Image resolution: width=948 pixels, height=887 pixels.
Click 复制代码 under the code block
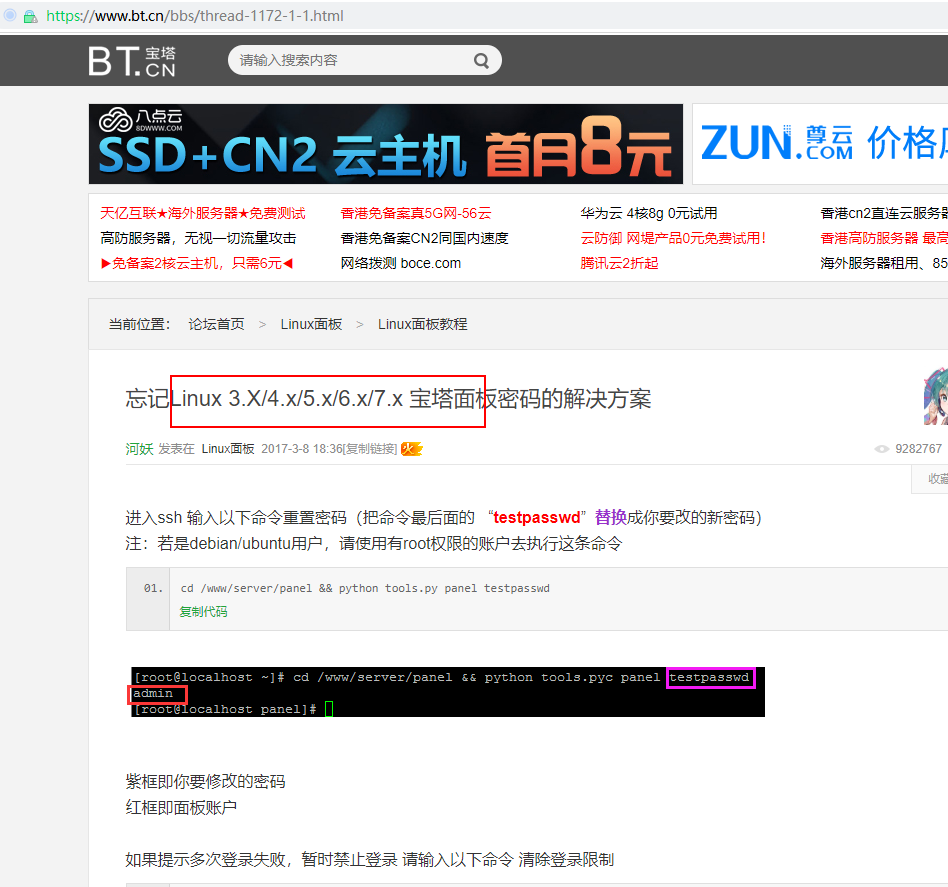pyautogui.click(x=203, y=611)
